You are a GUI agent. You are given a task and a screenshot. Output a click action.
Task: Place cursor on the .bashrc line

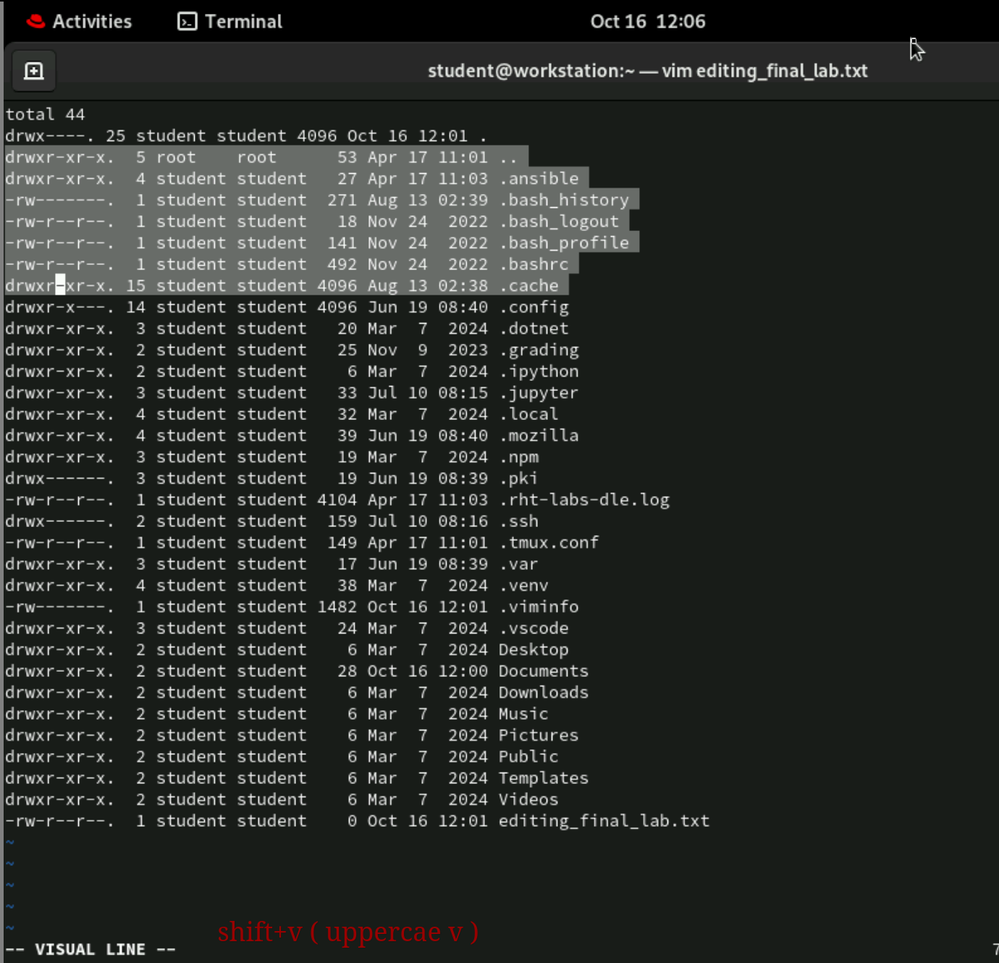533,265
